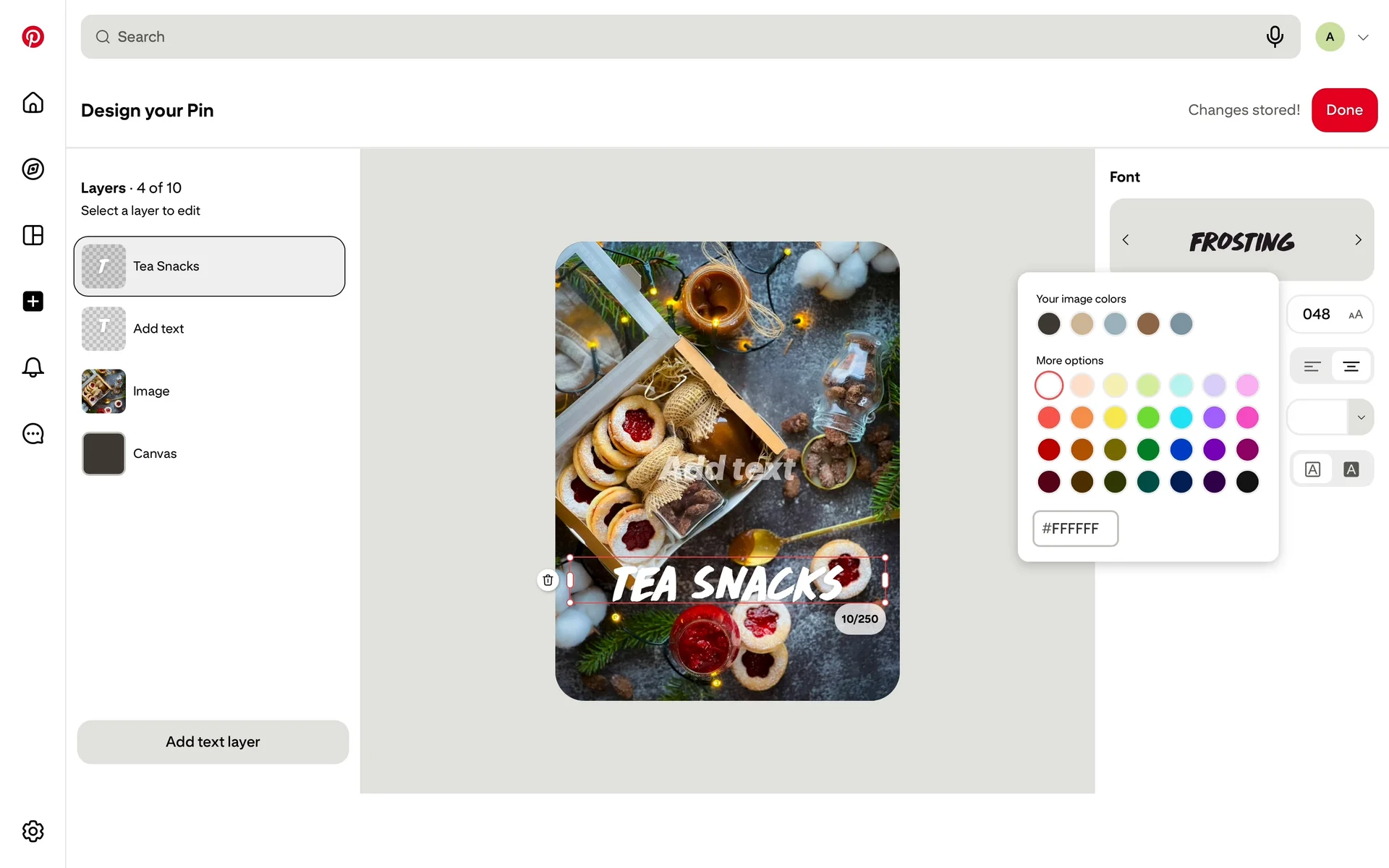1389x868 pixels.
Task: Click the Done button
Action: tap(1344, 110)
